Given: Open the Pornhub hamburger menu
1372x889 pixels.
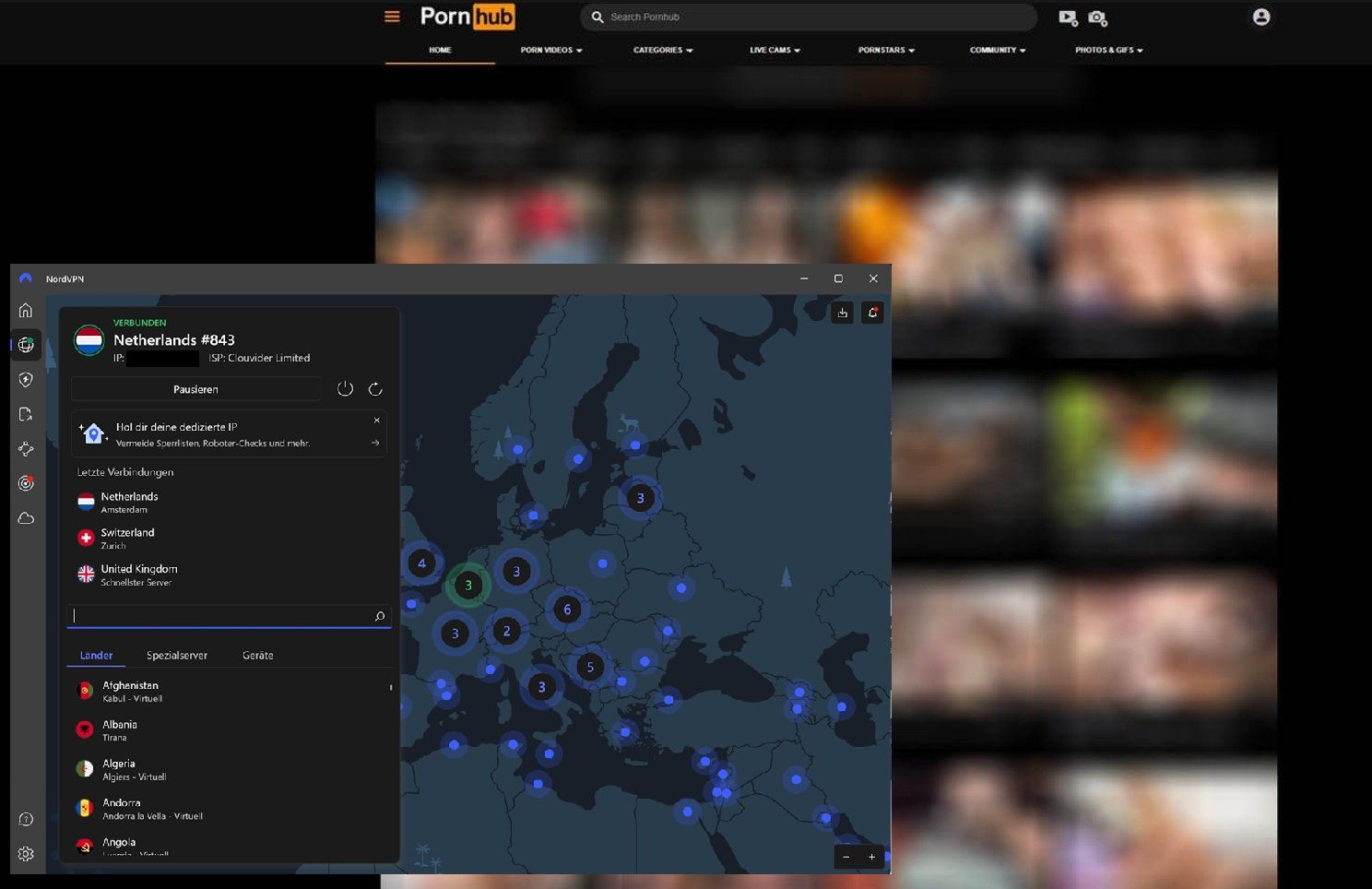Looking at the screenshot, I should coord(392,16).
